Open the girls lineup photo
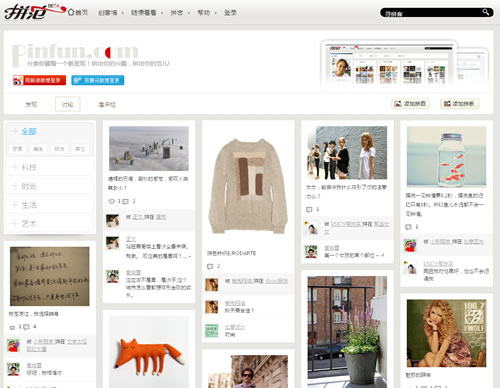Screen dimensions: 500x388 click(x=347, y=153)
